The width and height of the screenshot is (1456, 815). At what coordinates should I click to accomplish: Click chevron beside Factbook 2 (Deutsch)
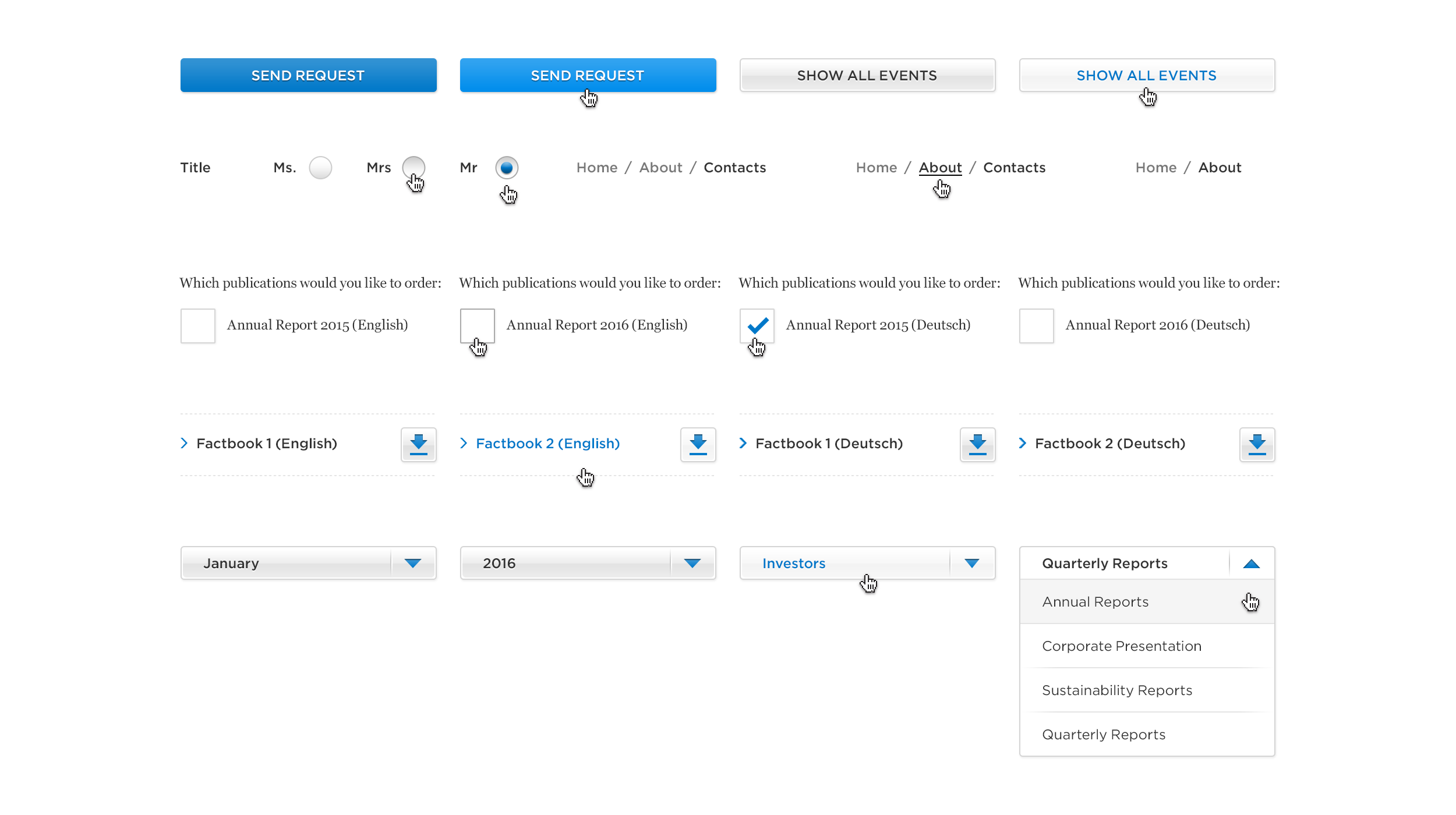click(1023, 443)
